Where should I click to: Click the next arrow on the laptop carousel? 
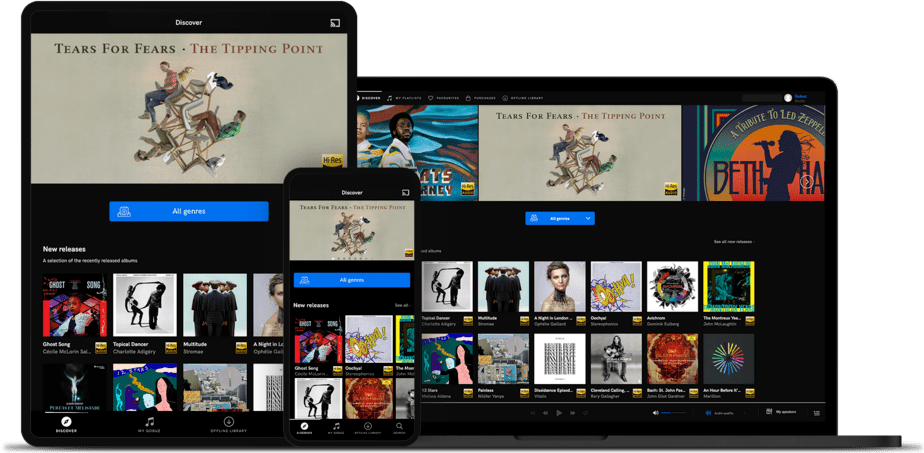point(806,182)
